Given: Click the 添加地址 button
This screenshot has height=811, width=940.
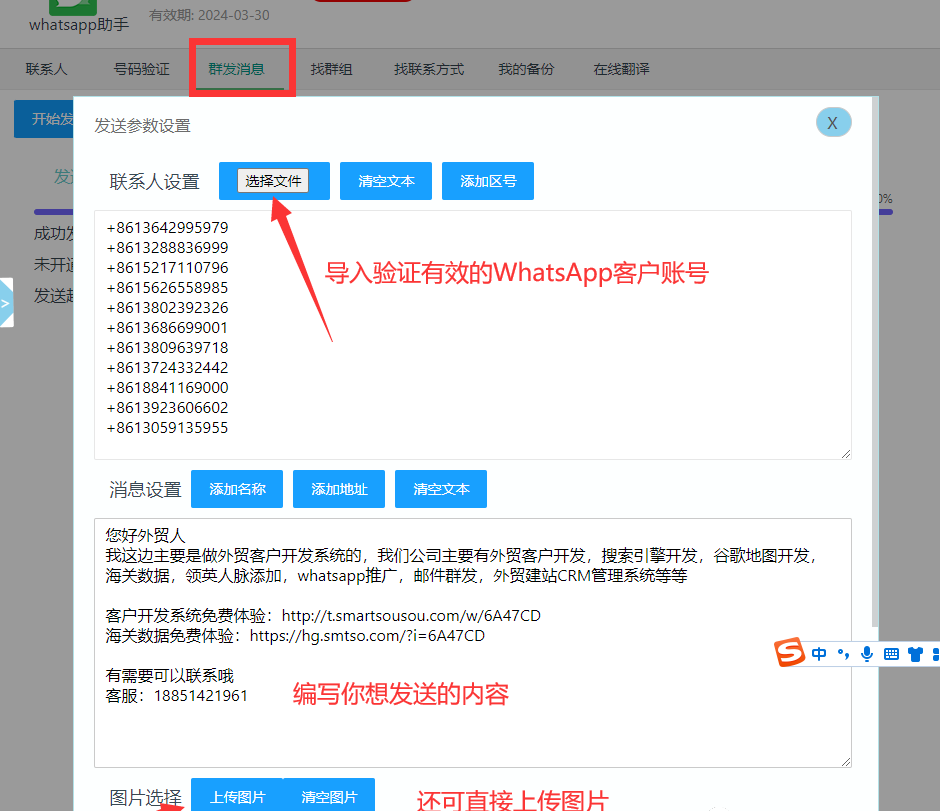Looking at the screenshot, I should coord(339,489).
